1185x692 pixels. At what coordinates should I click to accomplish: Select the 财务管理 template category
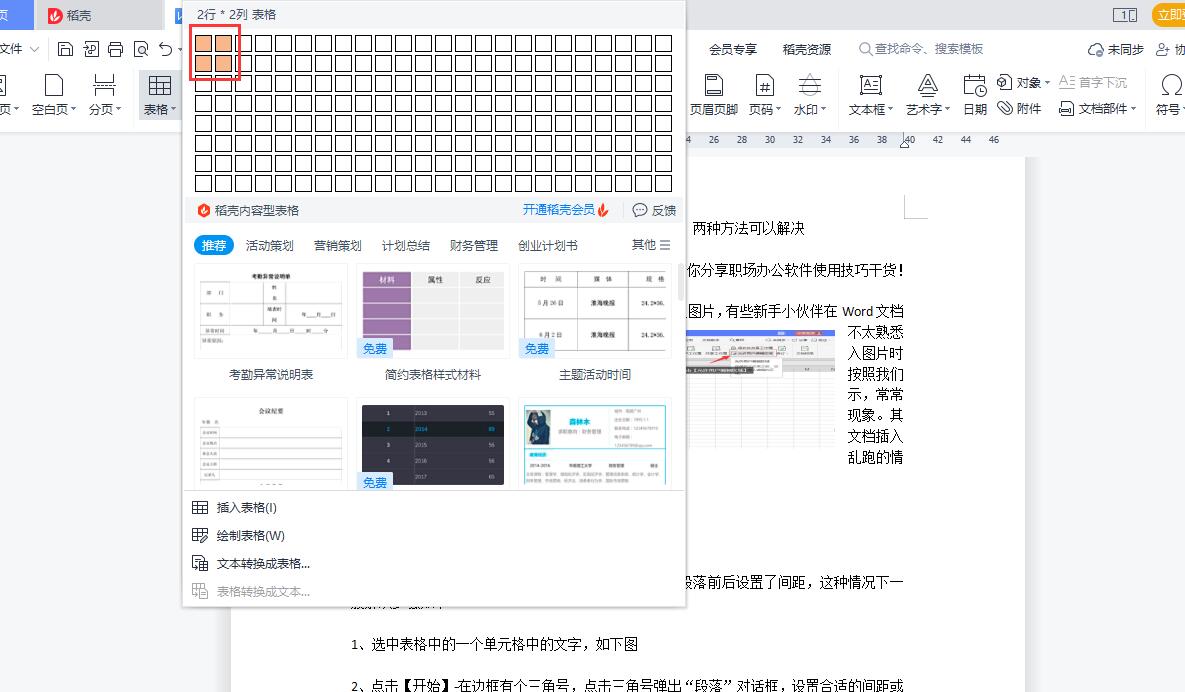click(x=473, y=246)
